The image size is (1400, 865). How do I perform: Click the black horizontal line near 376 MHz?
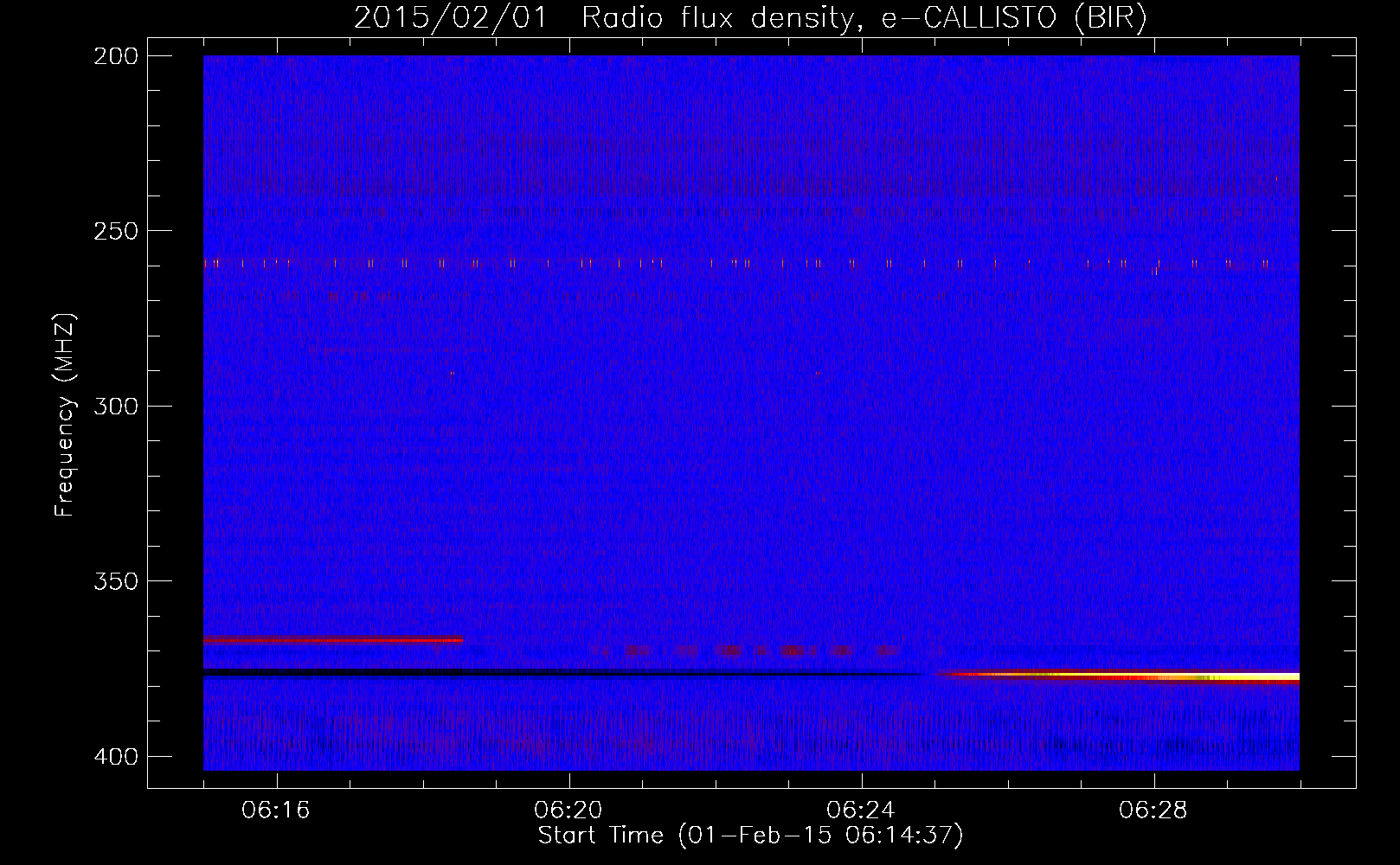point(562,672)
